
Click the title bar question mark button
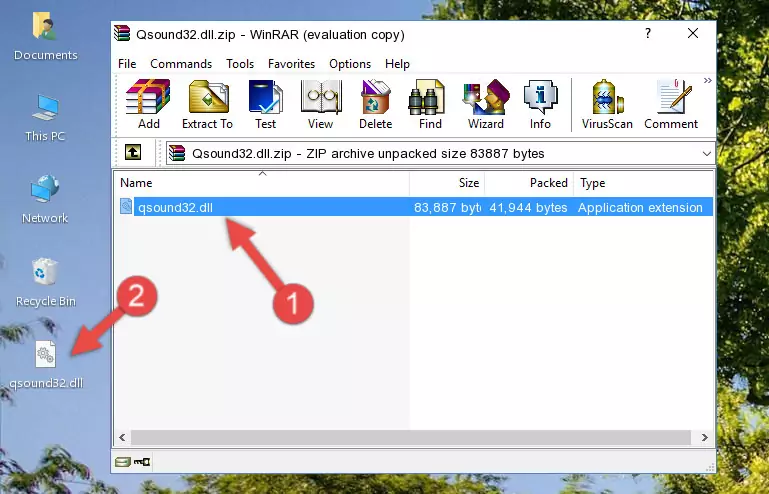tap(648, 33)
